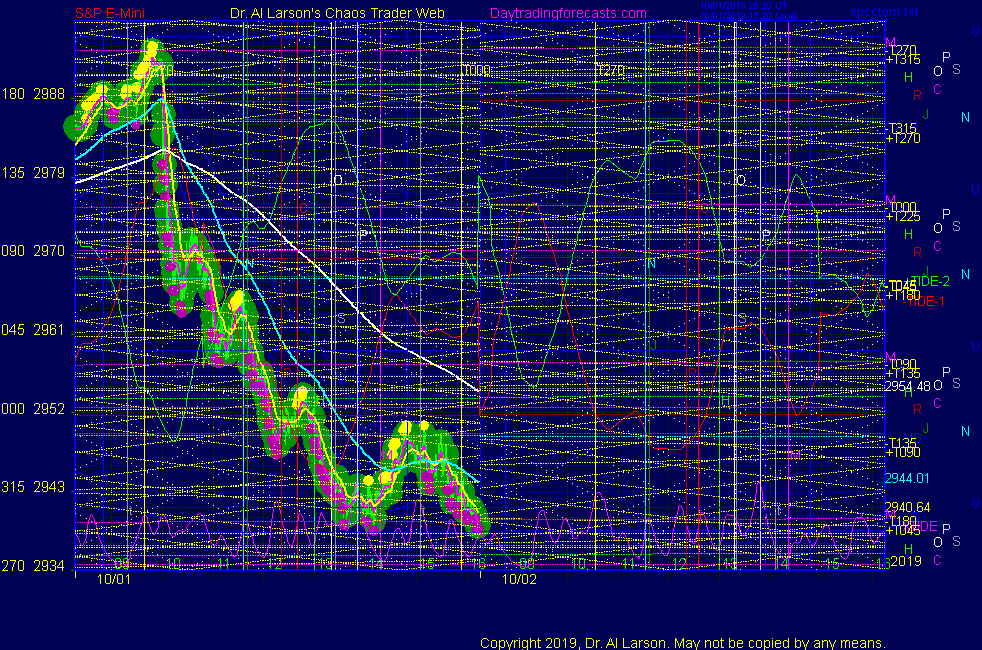
Task: Click the +T045 level label
Action: click(903, 531)
